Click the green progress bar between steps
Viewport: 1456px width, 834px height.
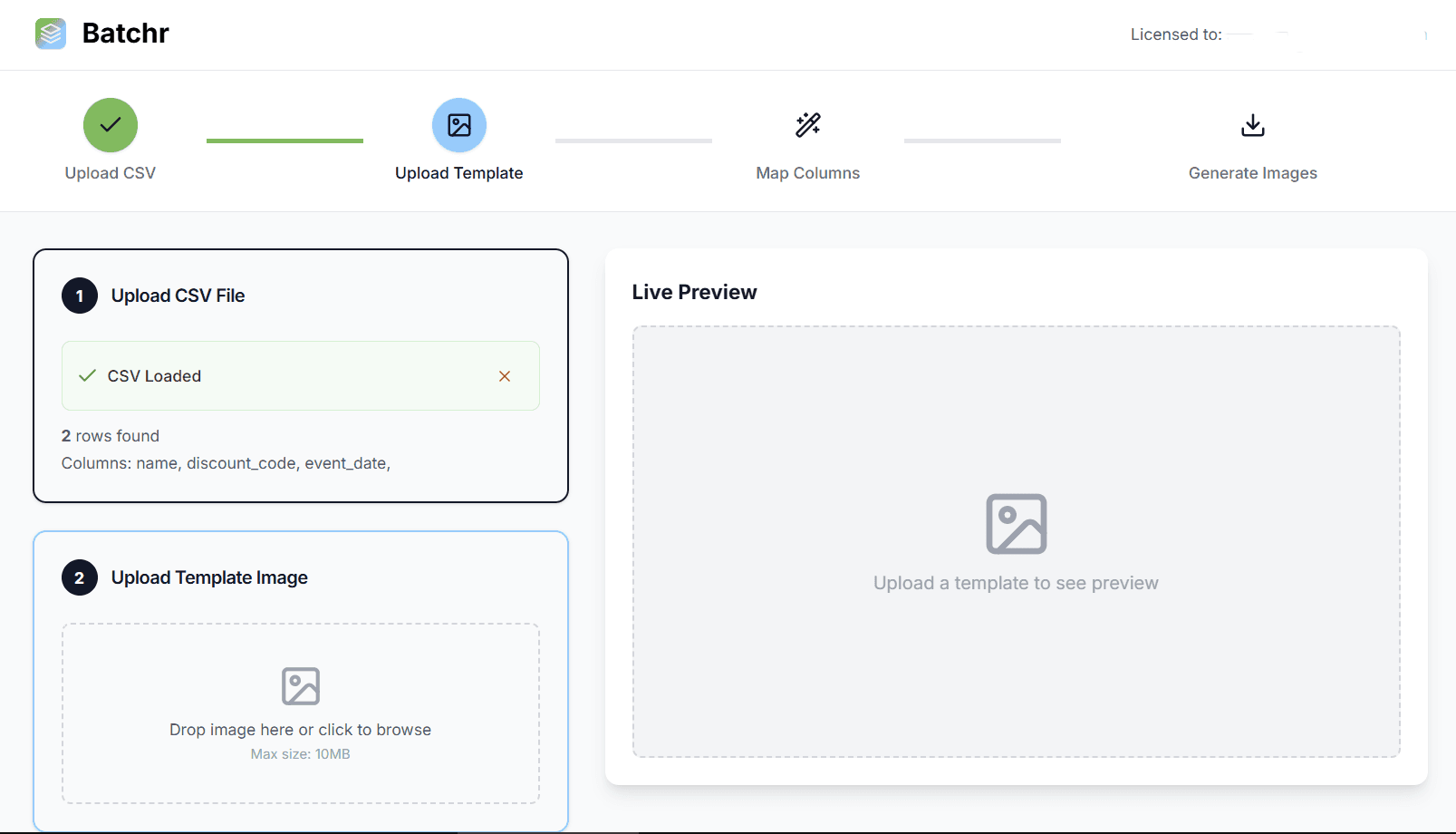(x=284, y=141)
